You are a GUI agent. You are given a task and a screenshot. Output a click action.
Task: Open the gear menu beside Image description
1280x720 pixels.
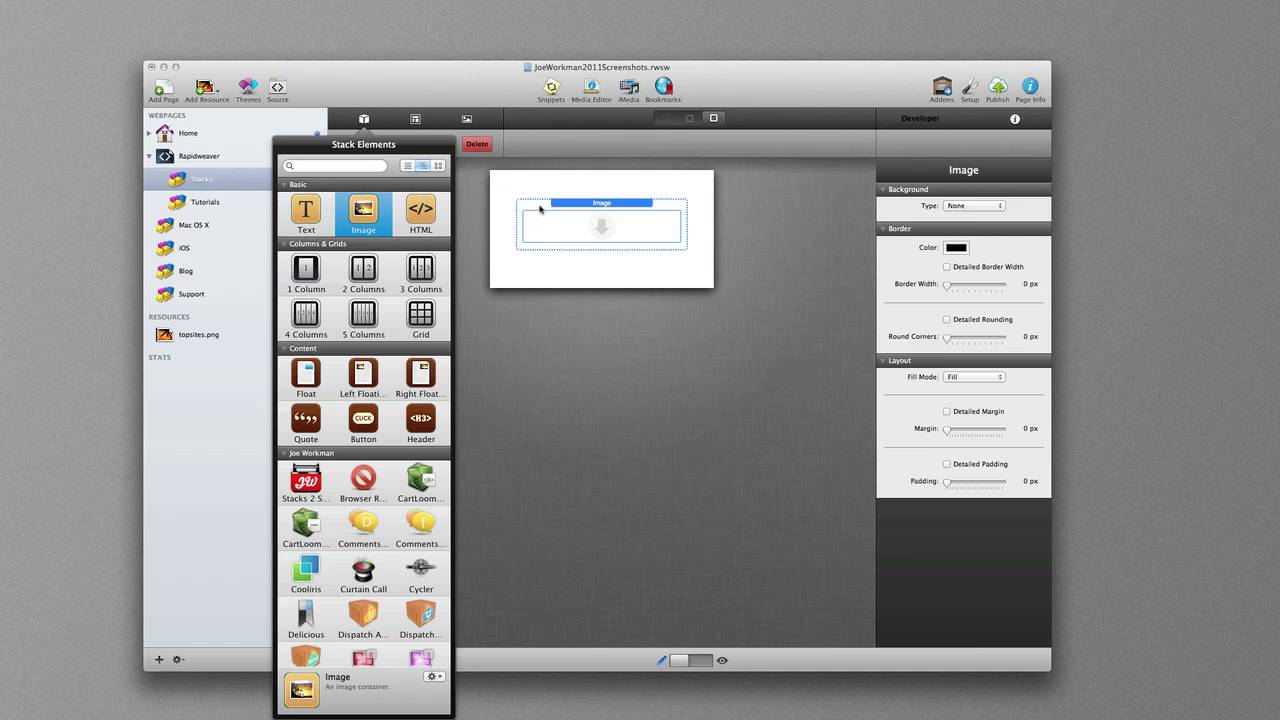pos(434,677)
